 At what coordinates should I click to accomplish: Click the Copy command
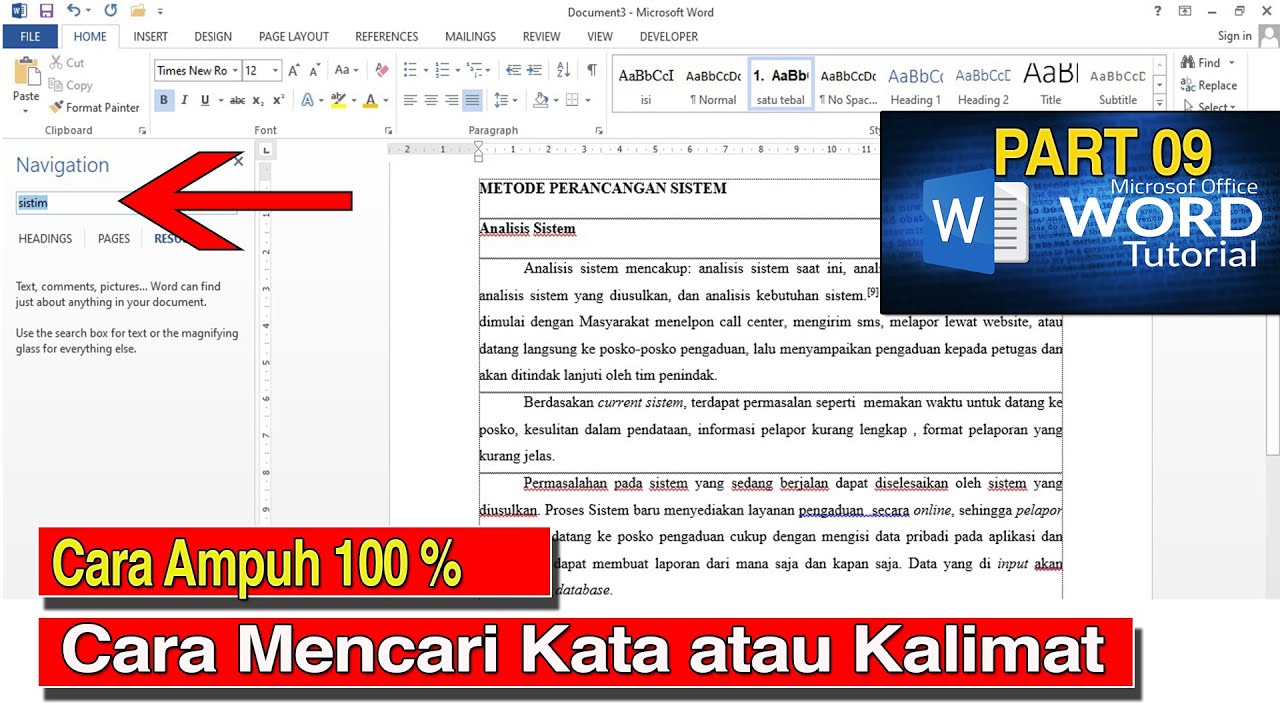[x=71, y=85]
